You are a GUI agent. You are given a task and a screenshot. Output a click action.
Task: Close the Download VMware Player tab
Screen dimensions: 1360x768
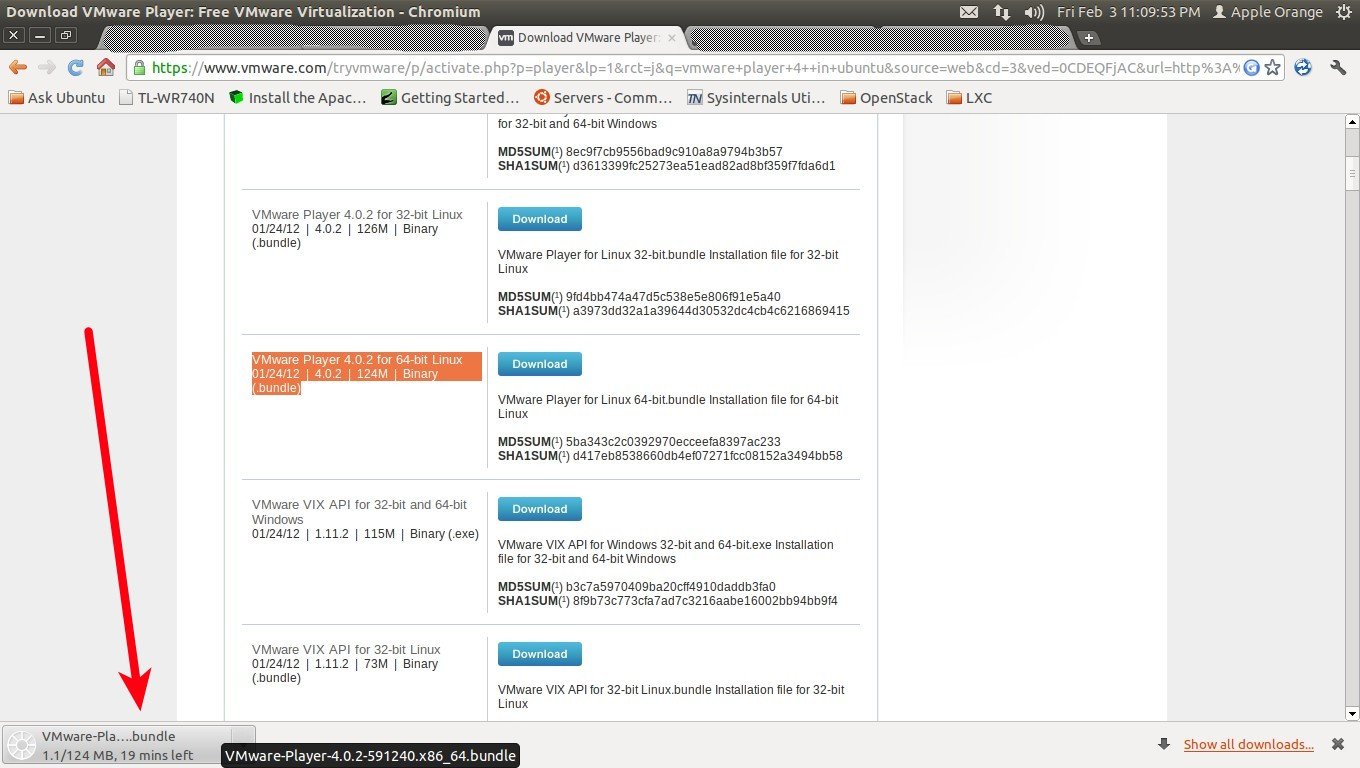[672, 38]
